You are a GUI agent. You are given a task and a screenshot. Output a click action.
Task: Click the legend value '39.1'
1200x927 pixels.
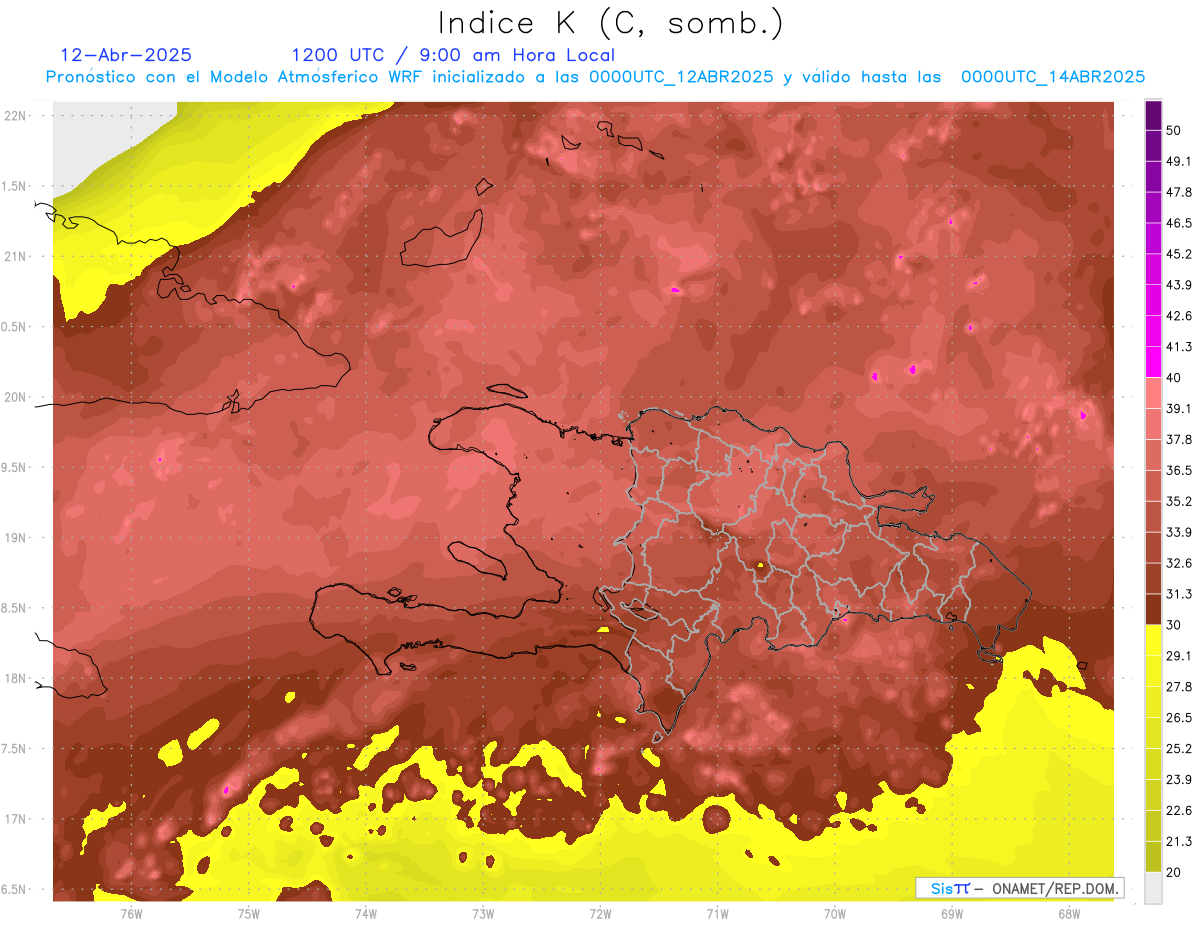point(1178,409)
